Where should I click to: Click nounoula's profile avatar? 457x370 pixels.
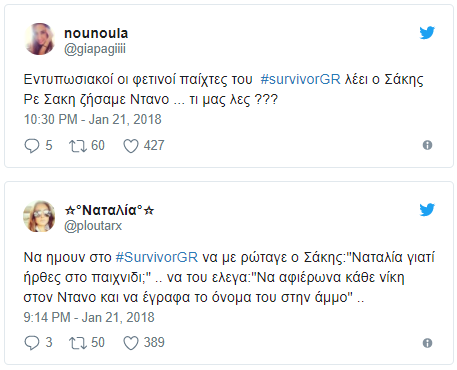click(39, 39)
